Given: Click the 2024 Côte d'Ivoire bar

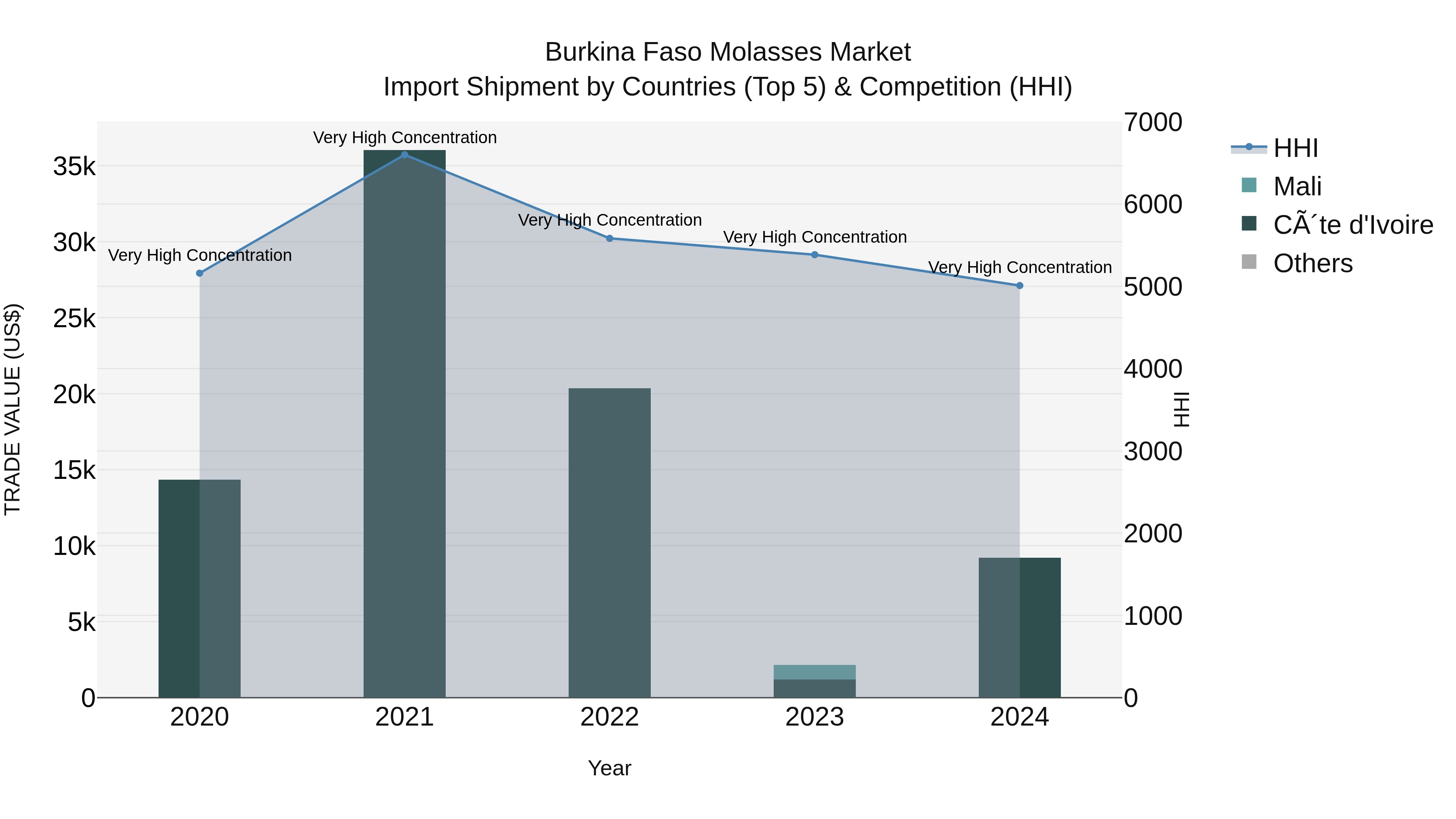Looking at the screenshot, I should click(1020, 627).
